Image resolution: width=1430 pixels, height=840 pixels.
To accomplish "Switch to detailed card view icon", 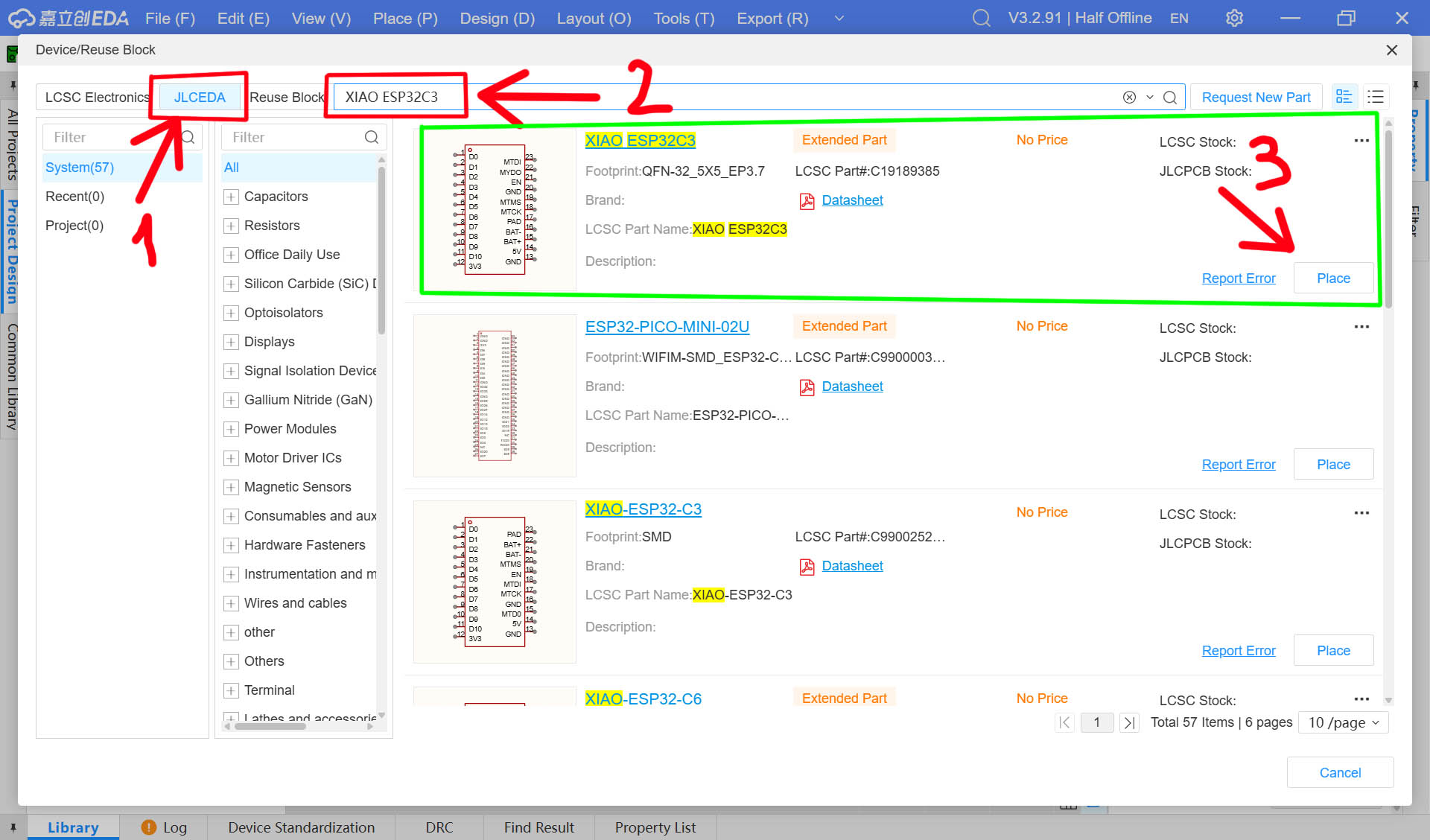I will 1344,97.
